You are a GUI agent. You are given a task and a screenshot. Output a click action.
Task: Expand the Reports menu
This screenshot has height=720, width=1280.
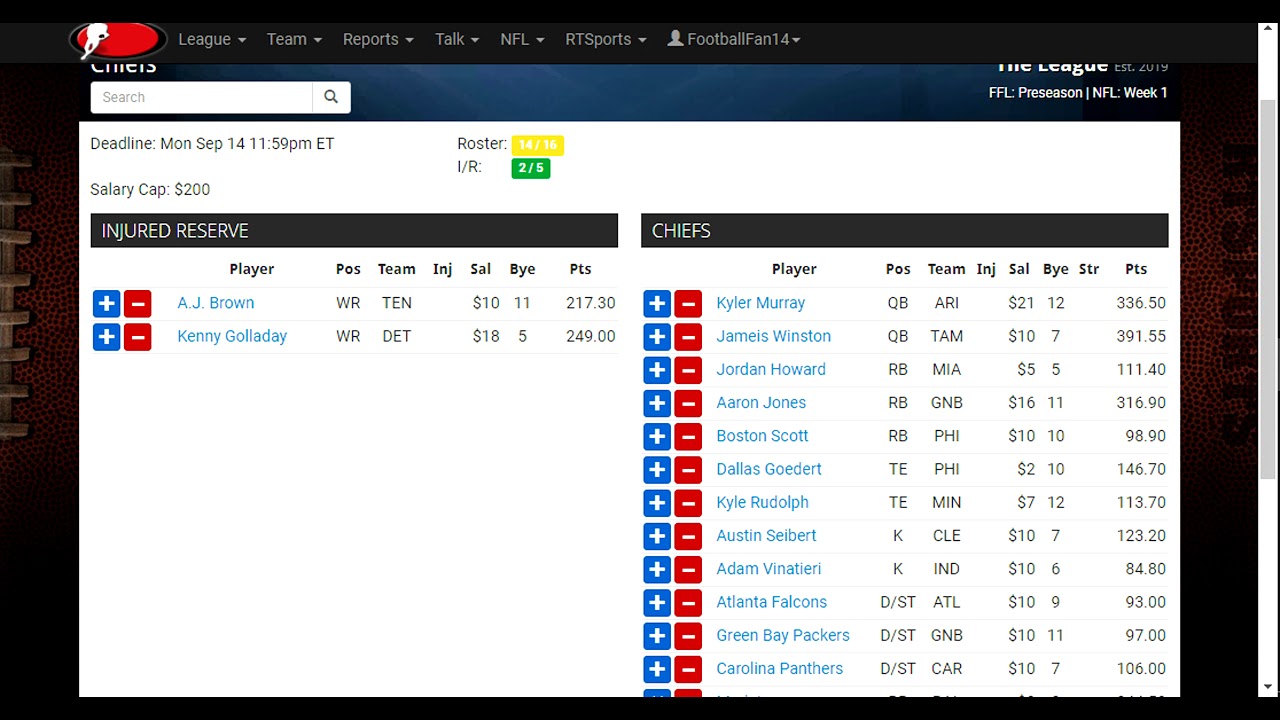[x=378, y=39]
